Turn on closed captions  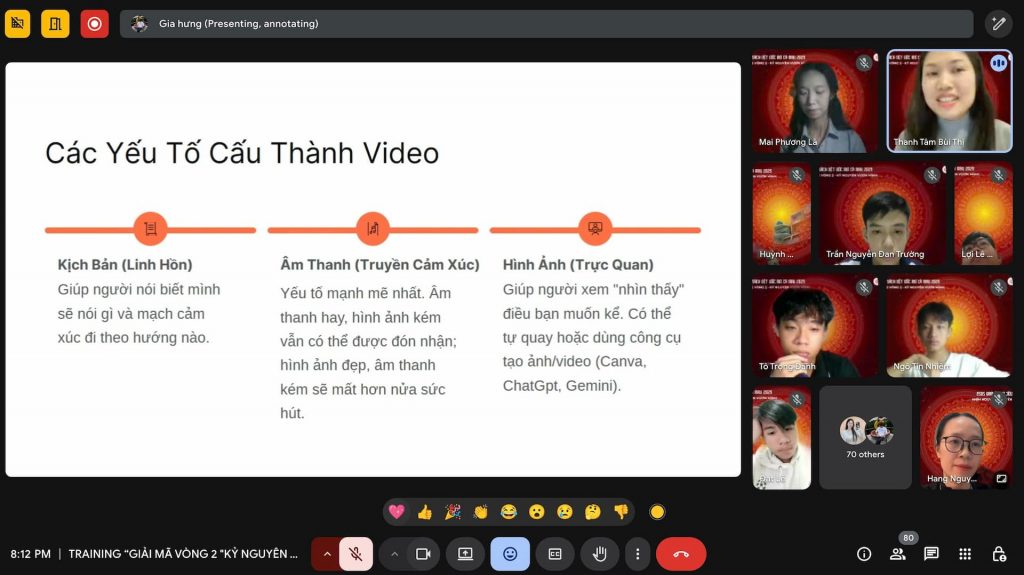pyautogui.click(x=554, y=554)
